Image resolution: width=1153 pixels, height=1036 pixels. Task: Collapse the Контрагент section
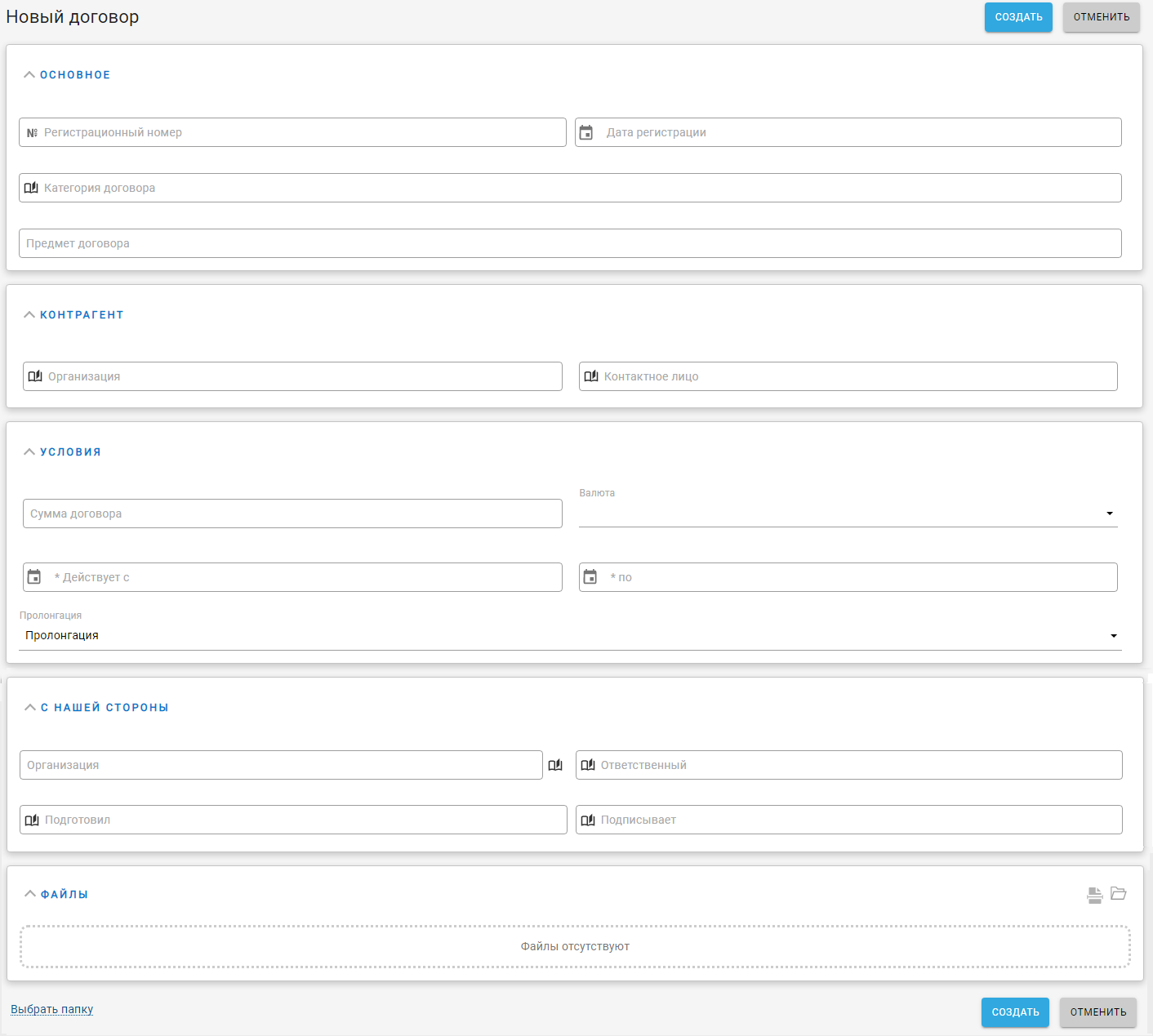coord(29,315)
